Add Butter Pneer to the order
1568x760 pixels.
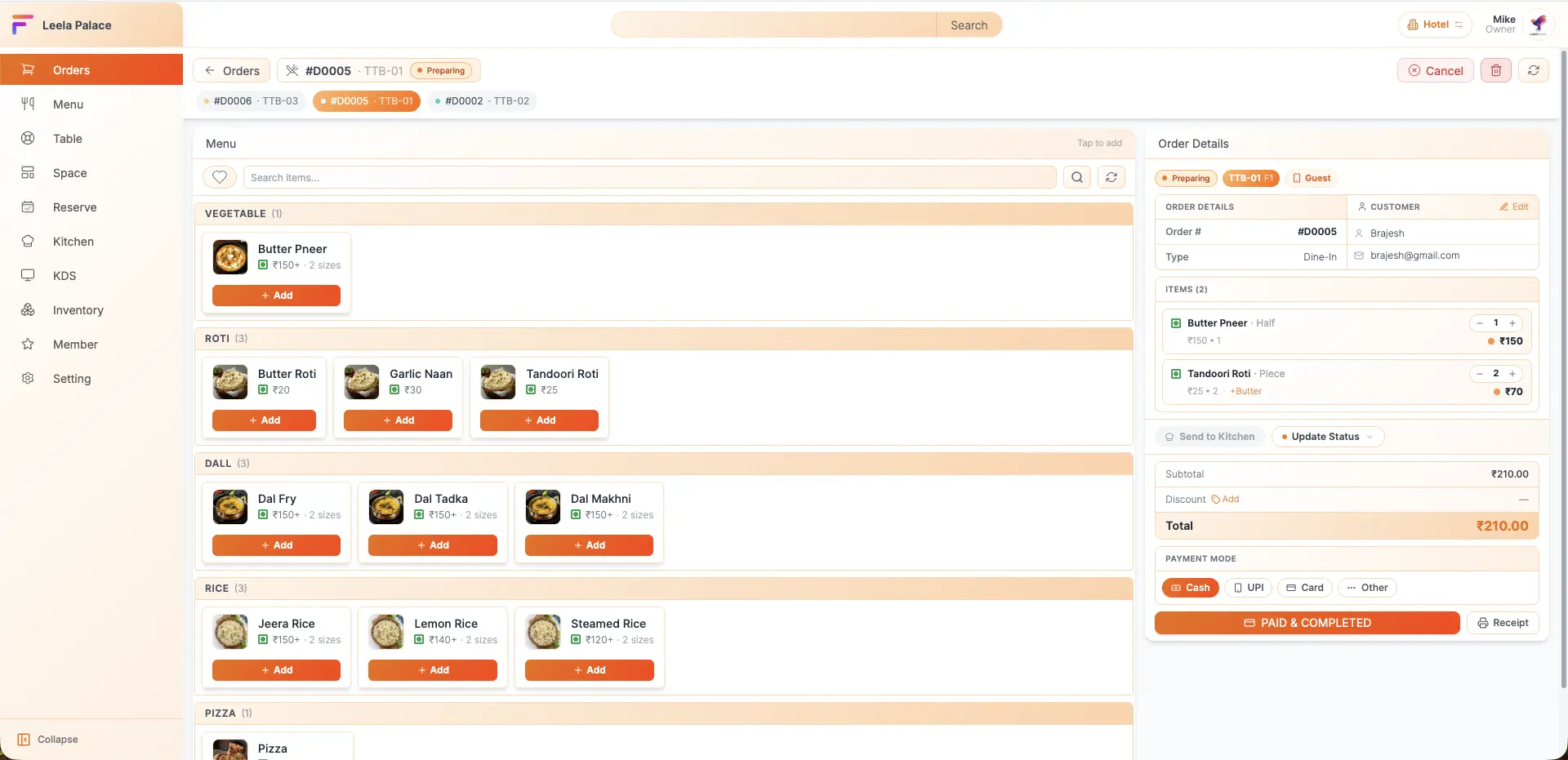[x=276, y=295]
